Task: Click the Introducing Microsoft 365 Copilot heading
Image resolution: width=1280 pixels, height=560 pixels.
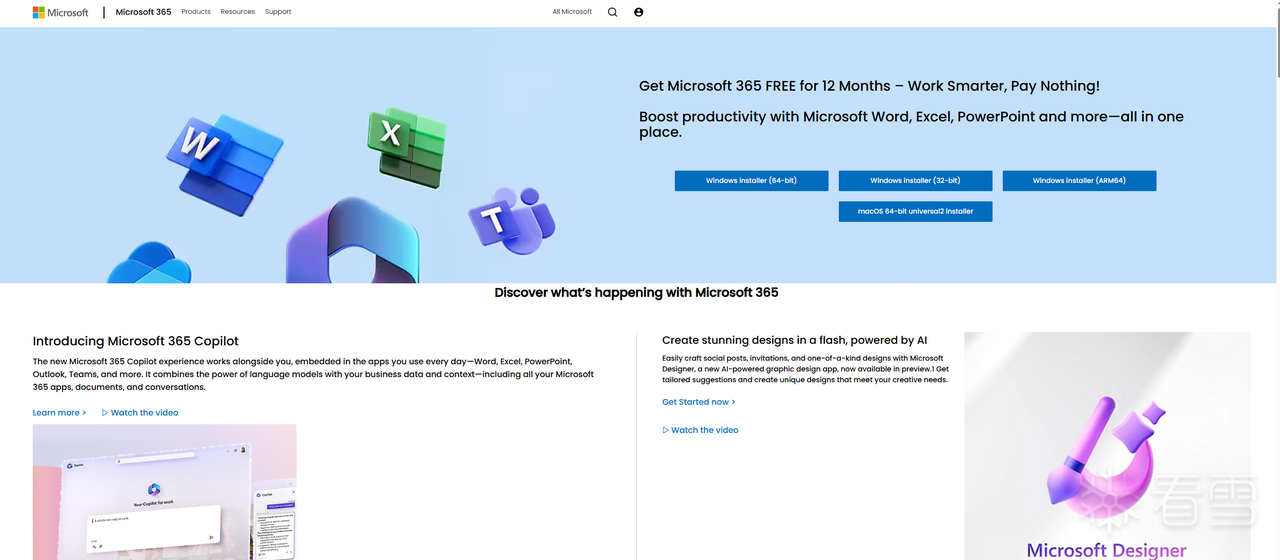Action: coord(135,341)
